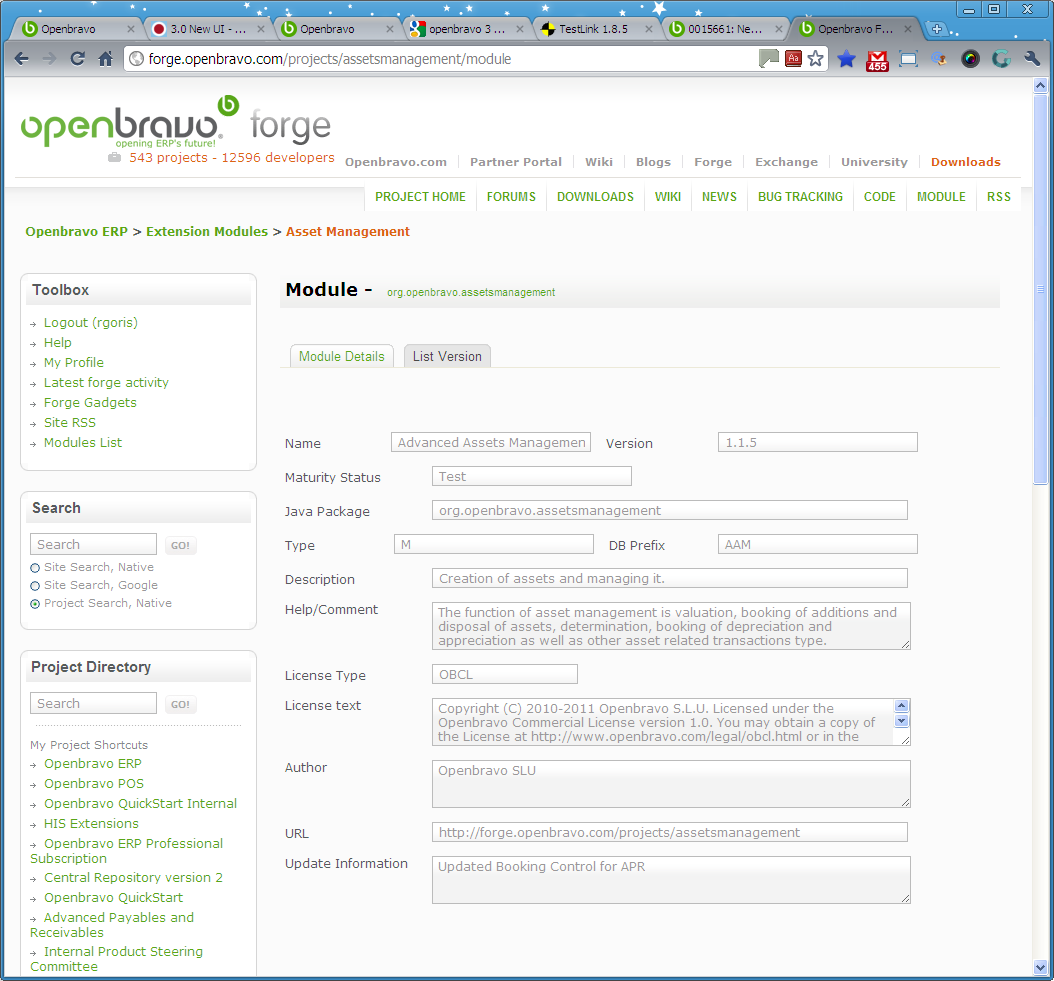
Task: Click the speech bubble icon in address bar
Action: click(768, 58)
